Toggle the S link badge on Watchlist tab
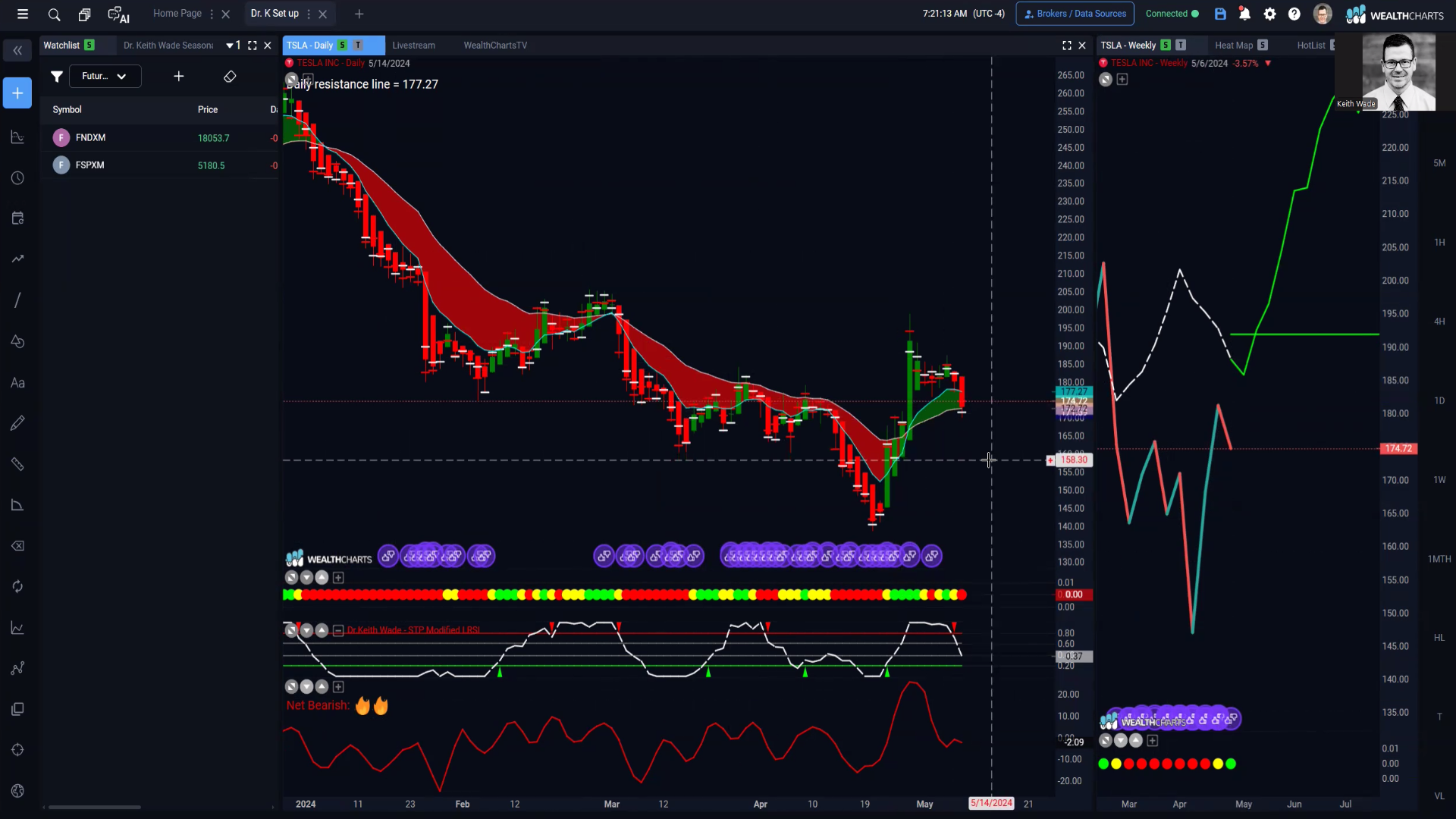Image resolution: width=1456 pixels, height=819 pixels. [89, 45]
